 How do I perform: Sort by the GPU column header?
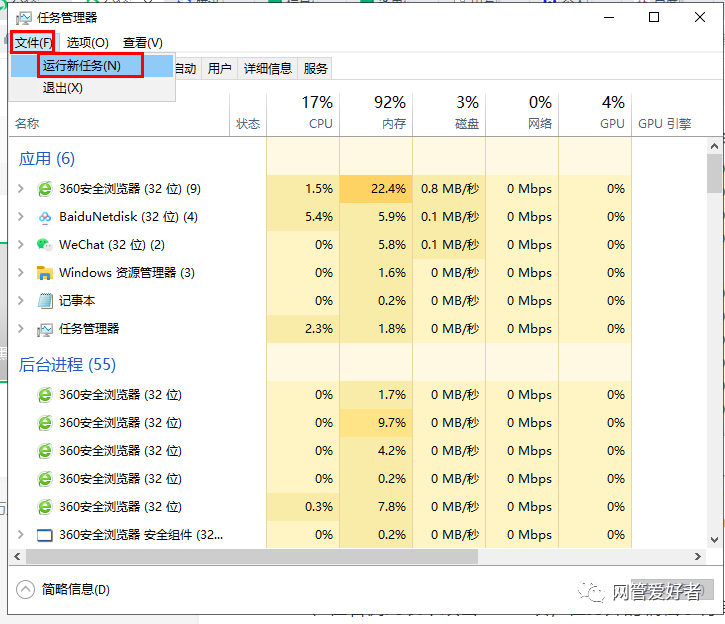coord(595,115)
